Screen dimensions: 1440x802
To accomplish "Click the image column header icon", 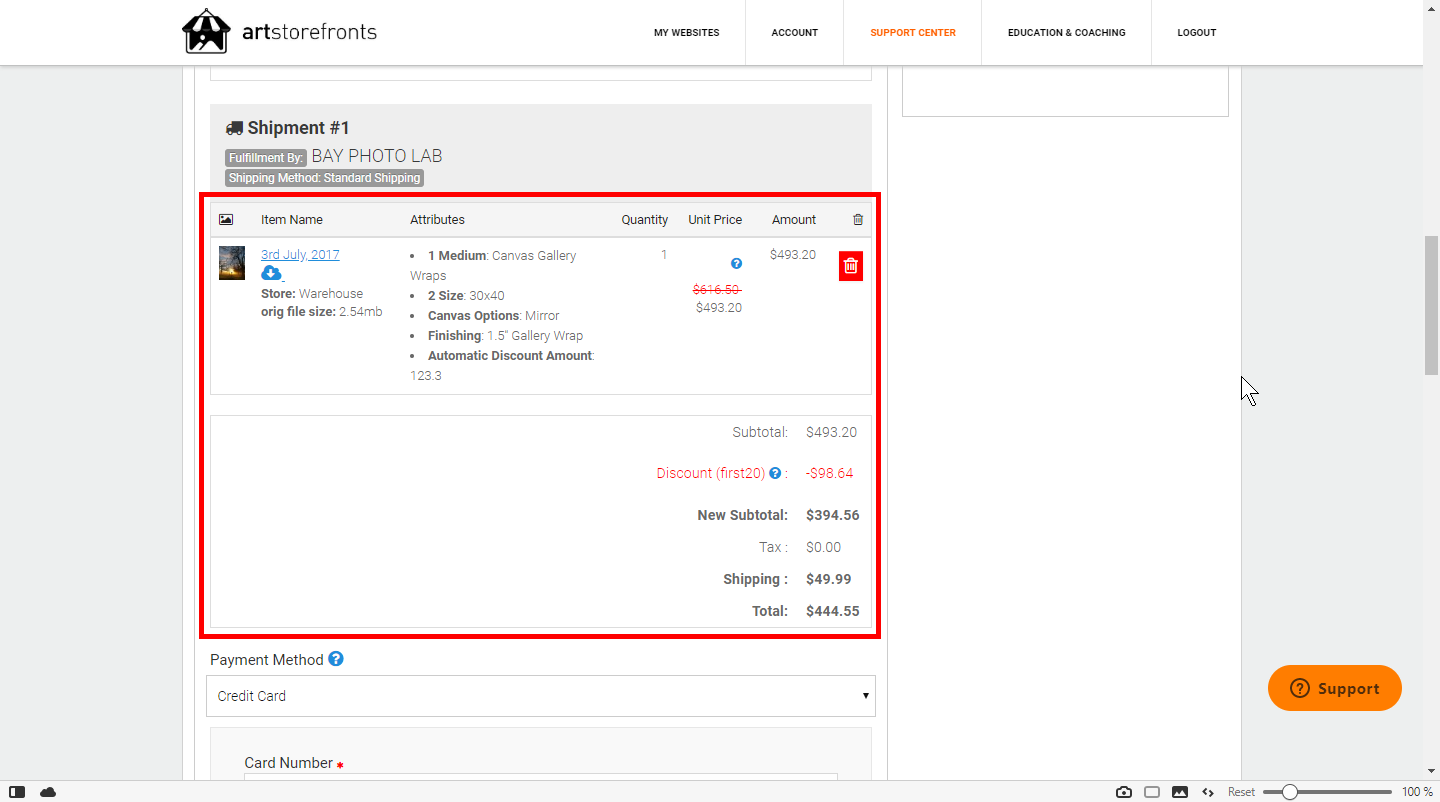I will click(226, 220).
